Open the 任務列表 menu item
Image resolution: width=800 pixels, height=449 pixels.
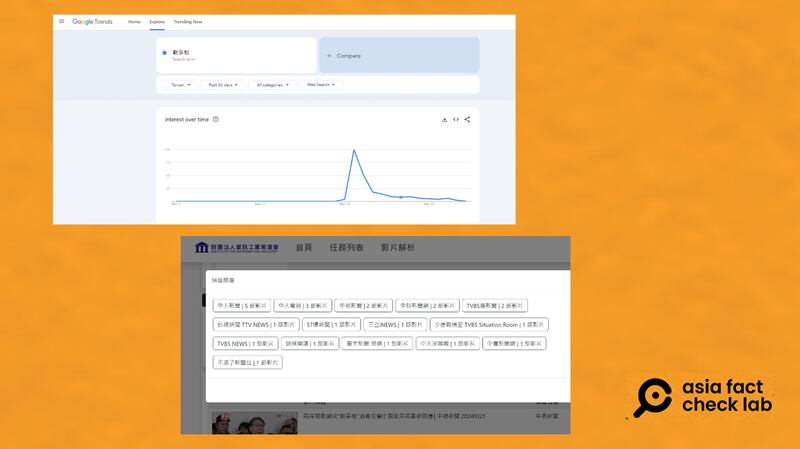[347, 247]
